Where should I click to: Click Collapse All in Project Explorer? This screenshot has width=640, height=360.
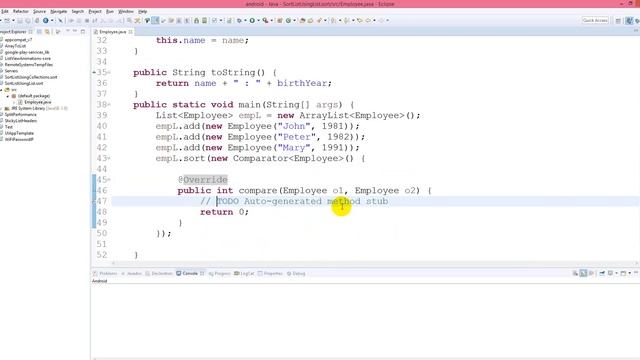[40, 31]
